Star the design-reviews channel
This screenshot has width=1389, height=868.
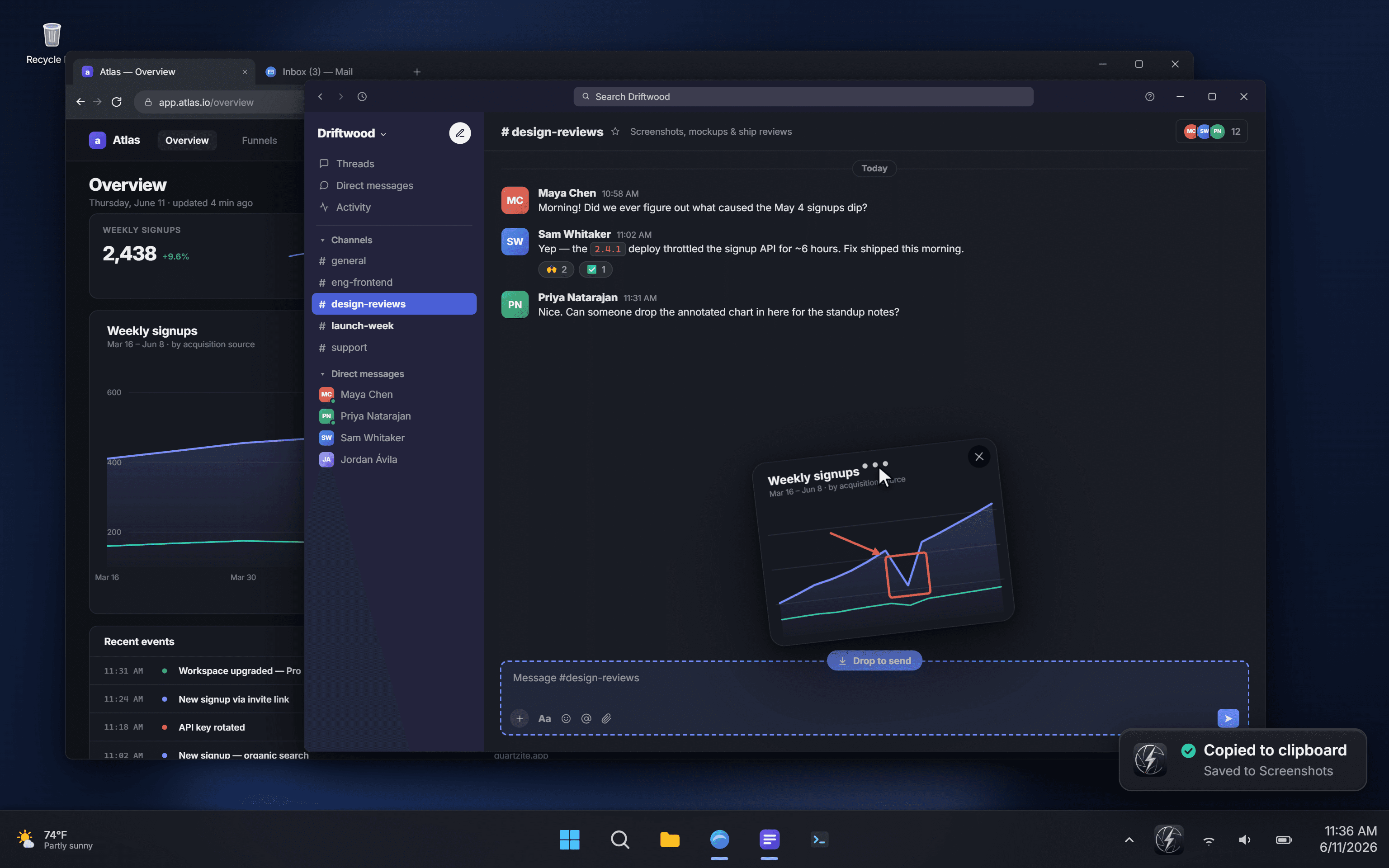(x=615, y=132)
